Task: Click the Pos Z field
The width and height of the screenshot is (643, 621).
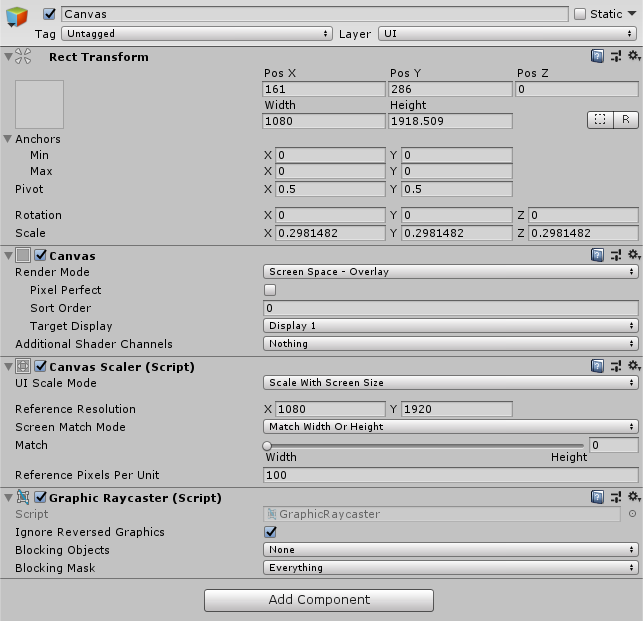Action: (x=577, y=89)
